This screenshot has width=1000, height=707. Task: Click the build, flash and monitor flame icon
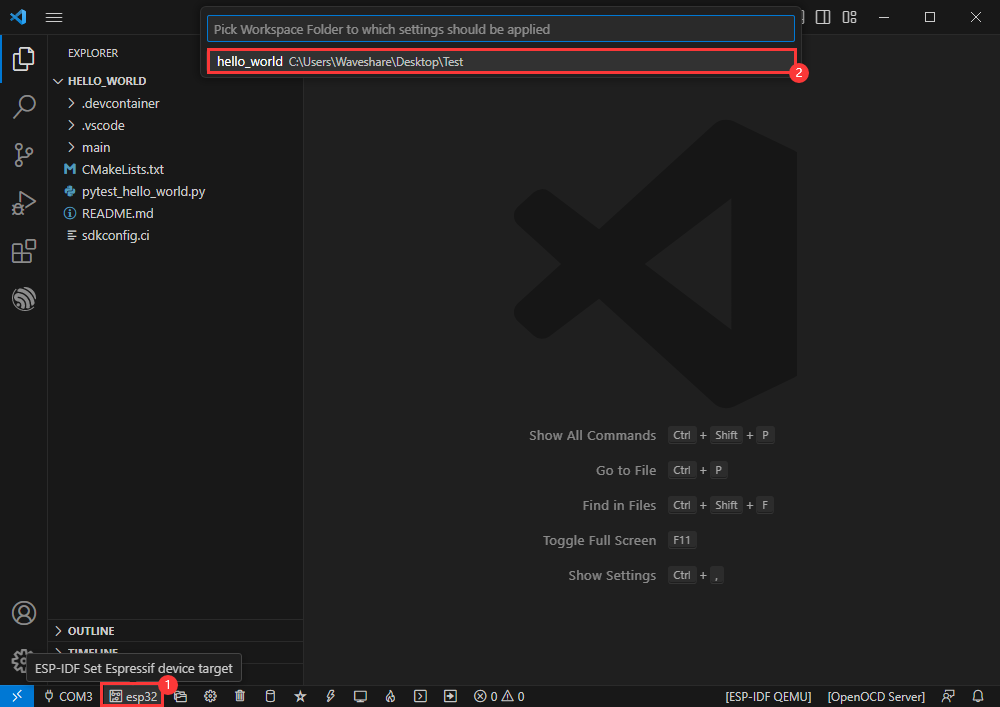tap(390, 696)
